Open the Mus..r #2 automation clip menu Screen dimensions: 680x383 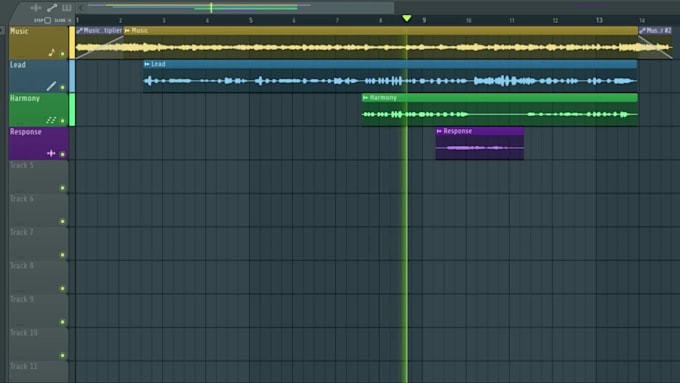642,30
